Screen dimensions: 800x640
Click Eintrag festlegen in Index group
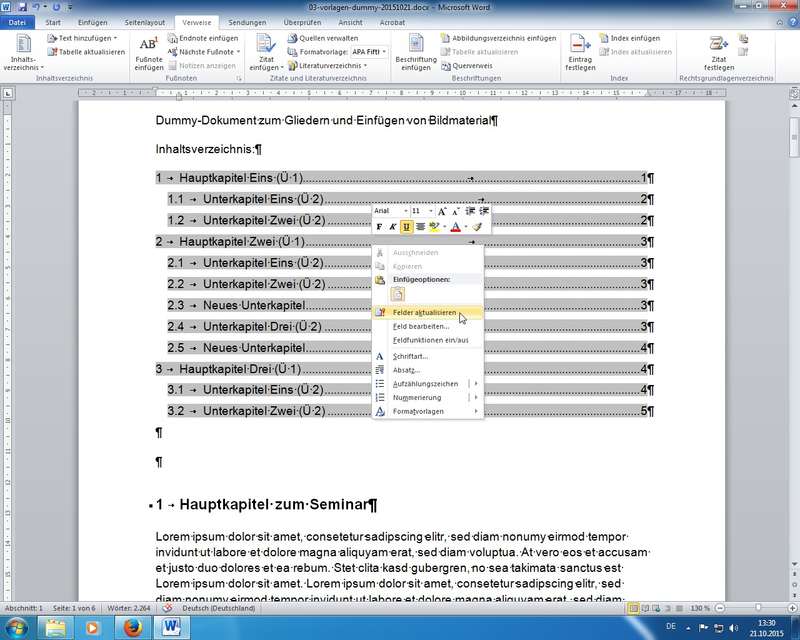[x=580, y=52]
